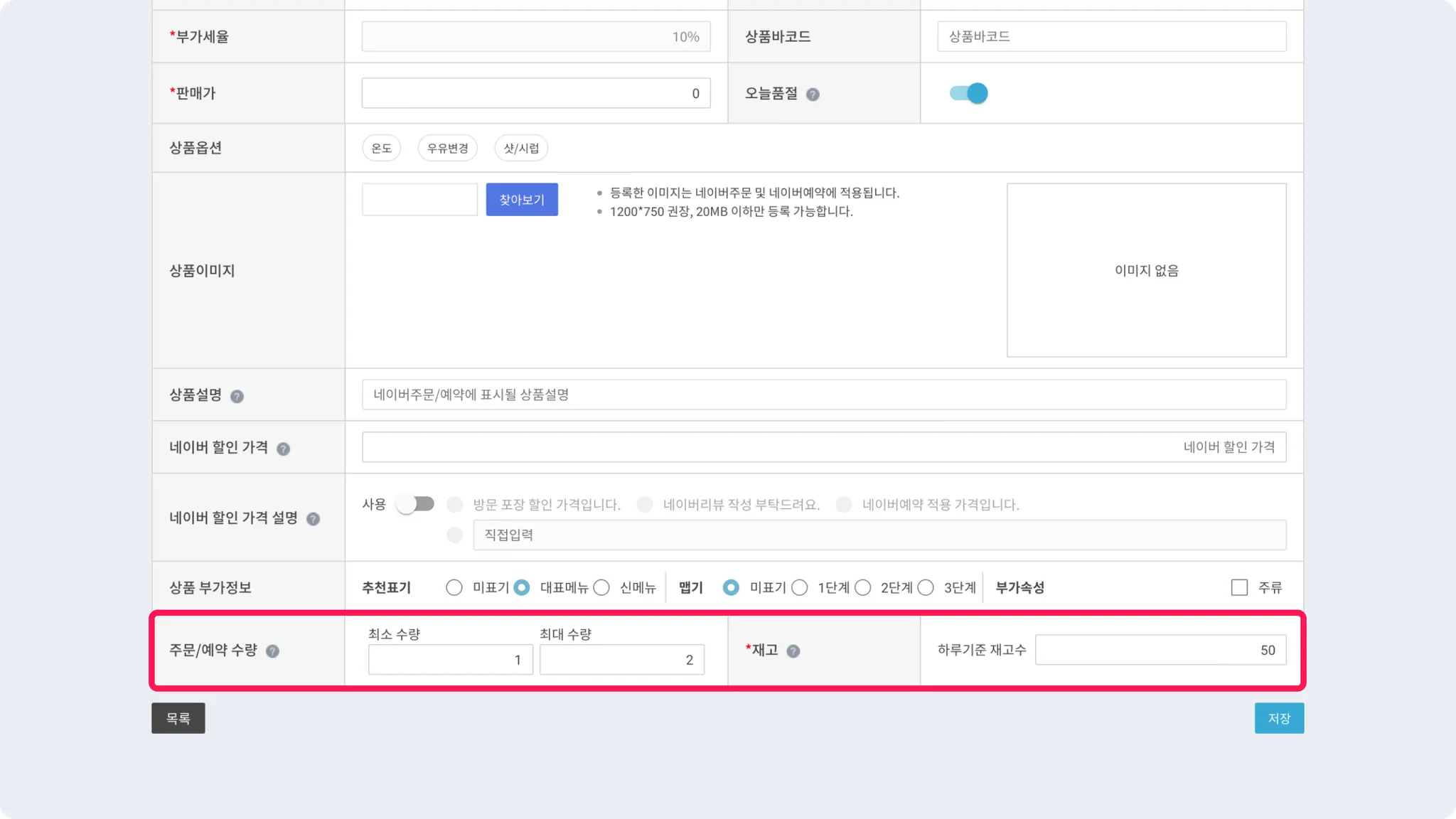Click help icon beside 상품설명 label
This screenshot has width=1456, height=819.
(237, 397)
